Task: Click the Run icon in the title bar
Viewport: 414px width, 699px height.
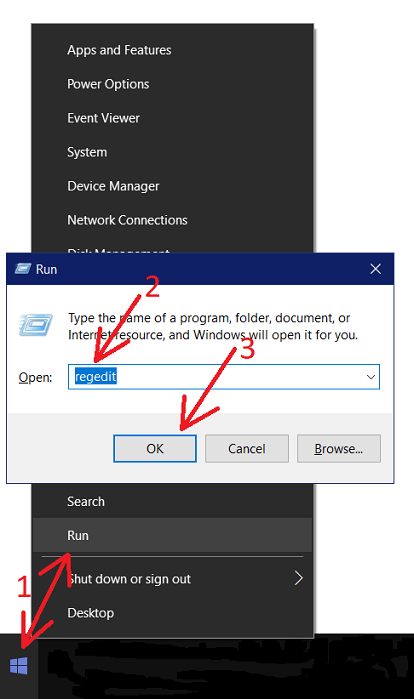Action: 23,269
